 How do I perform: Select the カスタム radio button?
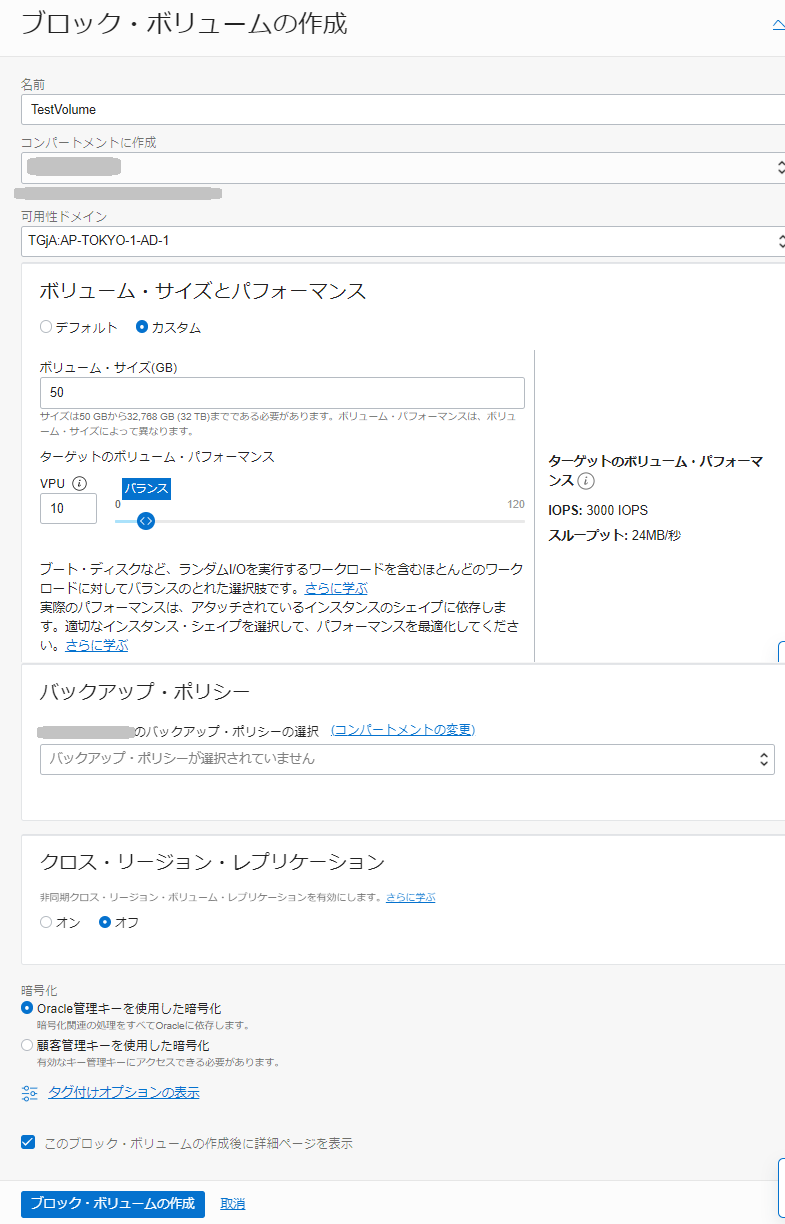pos(142,327)
